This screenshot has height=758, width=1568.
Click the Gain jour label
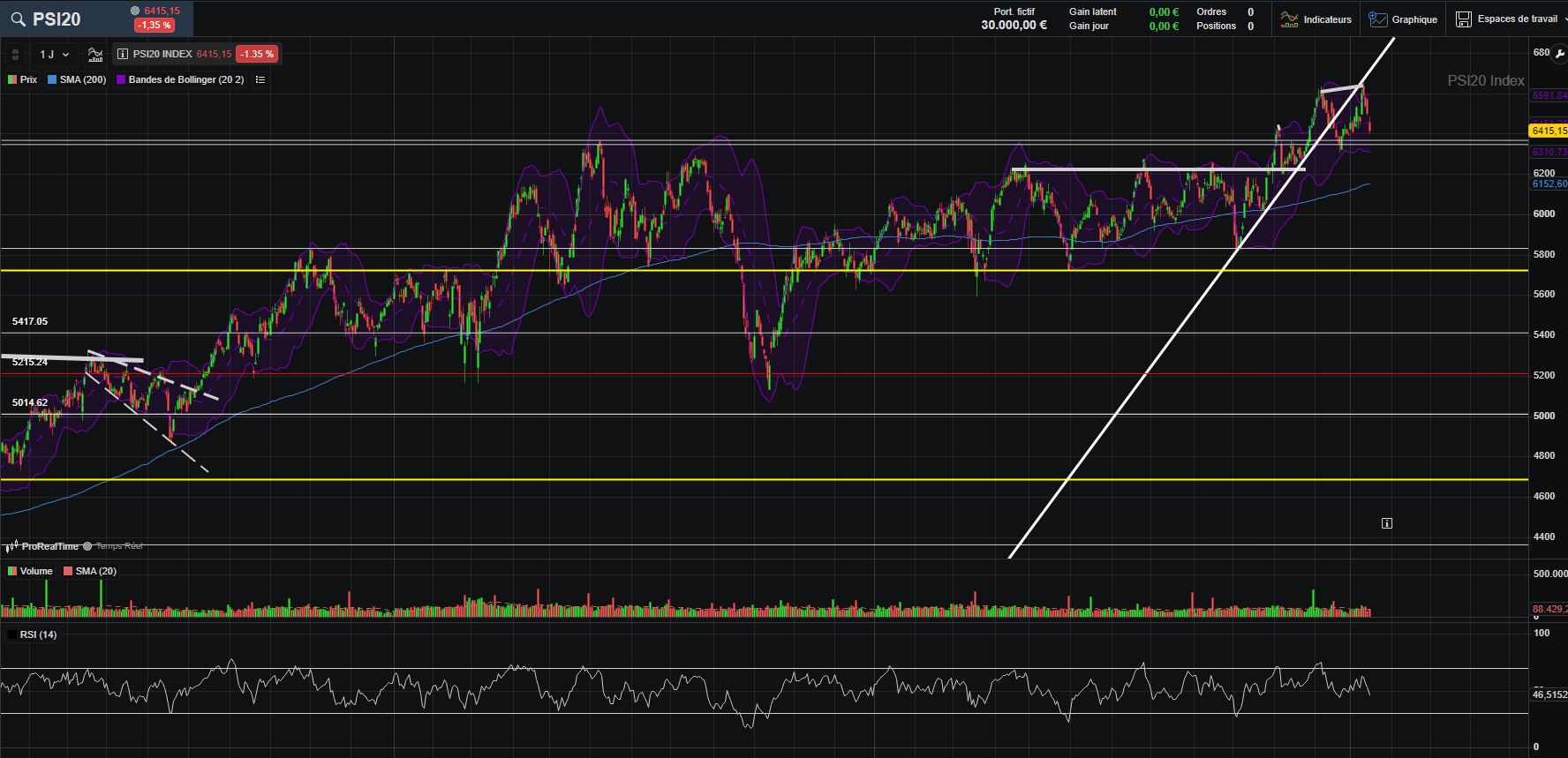(x=1089, y=26)
